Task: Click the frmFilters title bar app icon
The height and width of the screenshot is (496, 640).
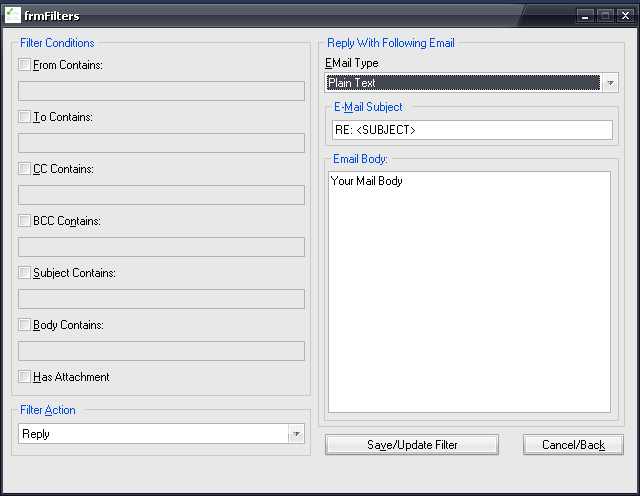Action: click(13, 15)
